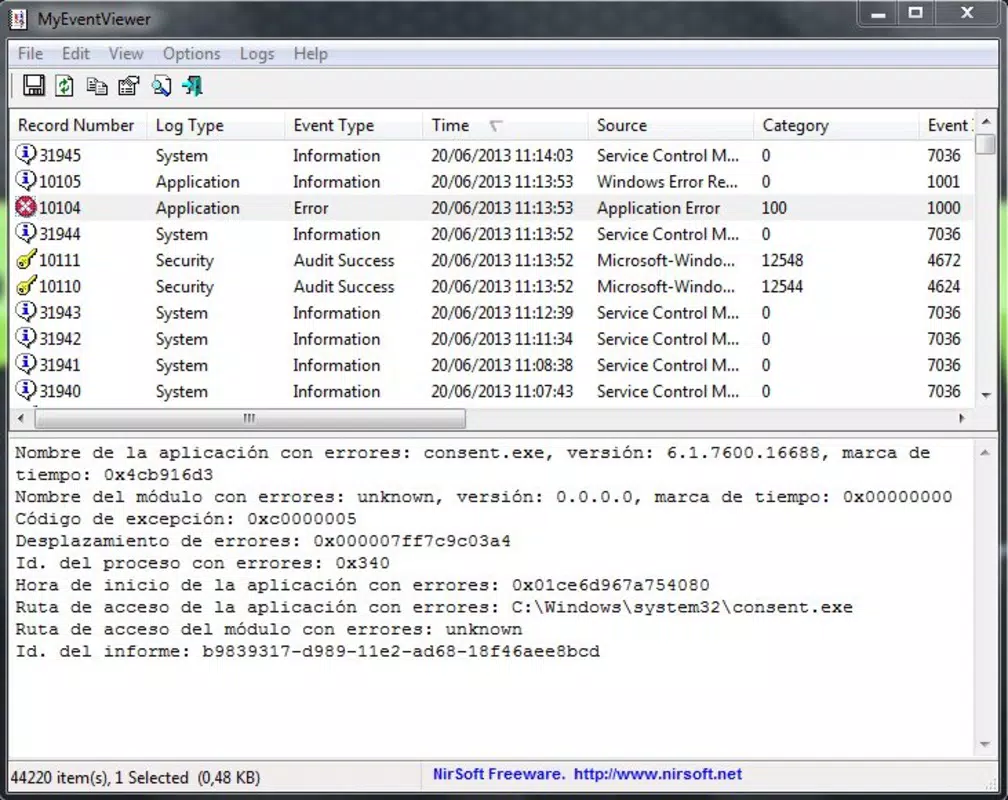Click event ID 1001
This screenshot has width=1008, height=800.
point(943,181)
